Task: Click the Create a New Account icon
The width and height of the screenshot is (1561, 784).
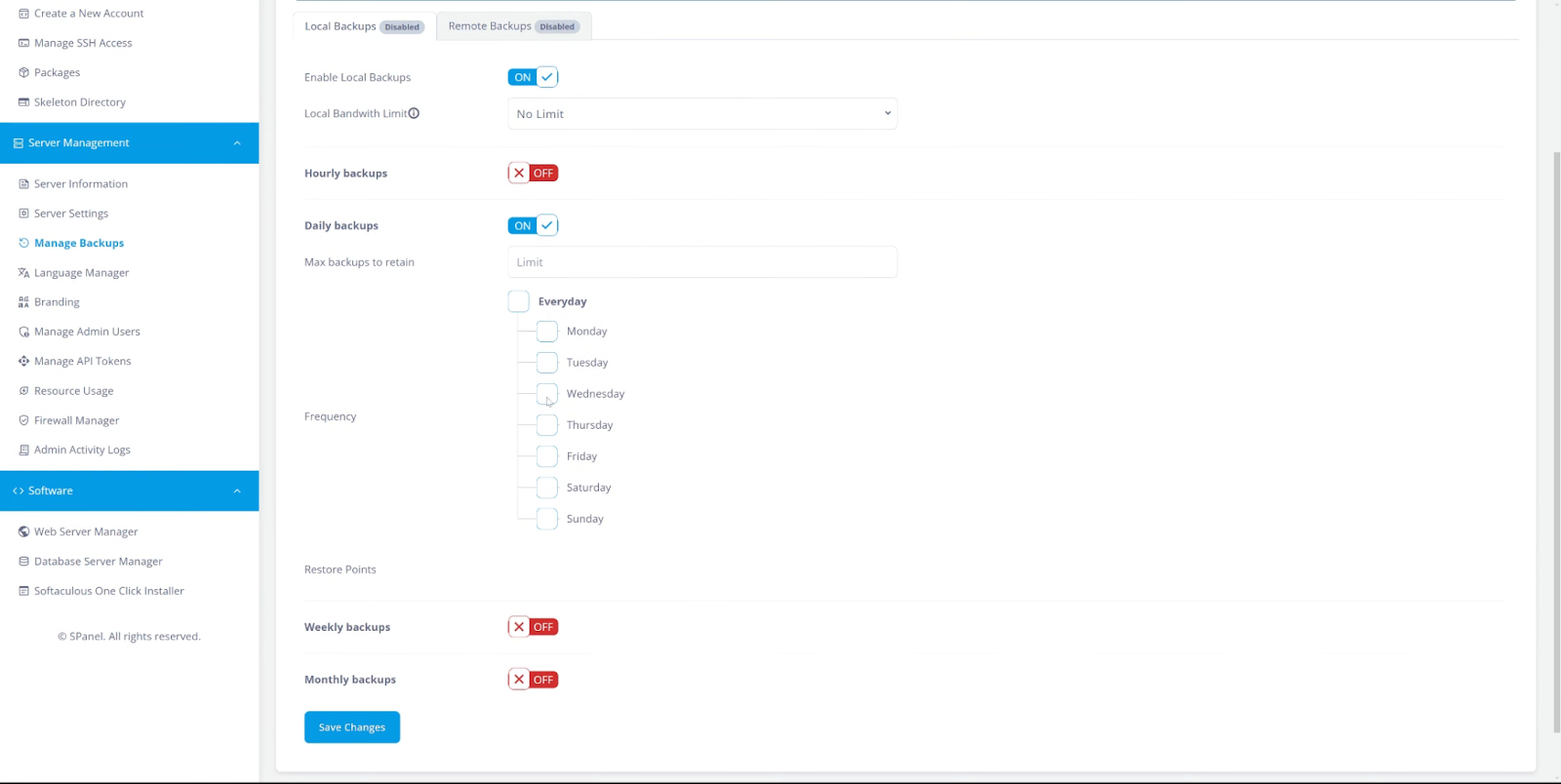Action: tap(23, 14)
